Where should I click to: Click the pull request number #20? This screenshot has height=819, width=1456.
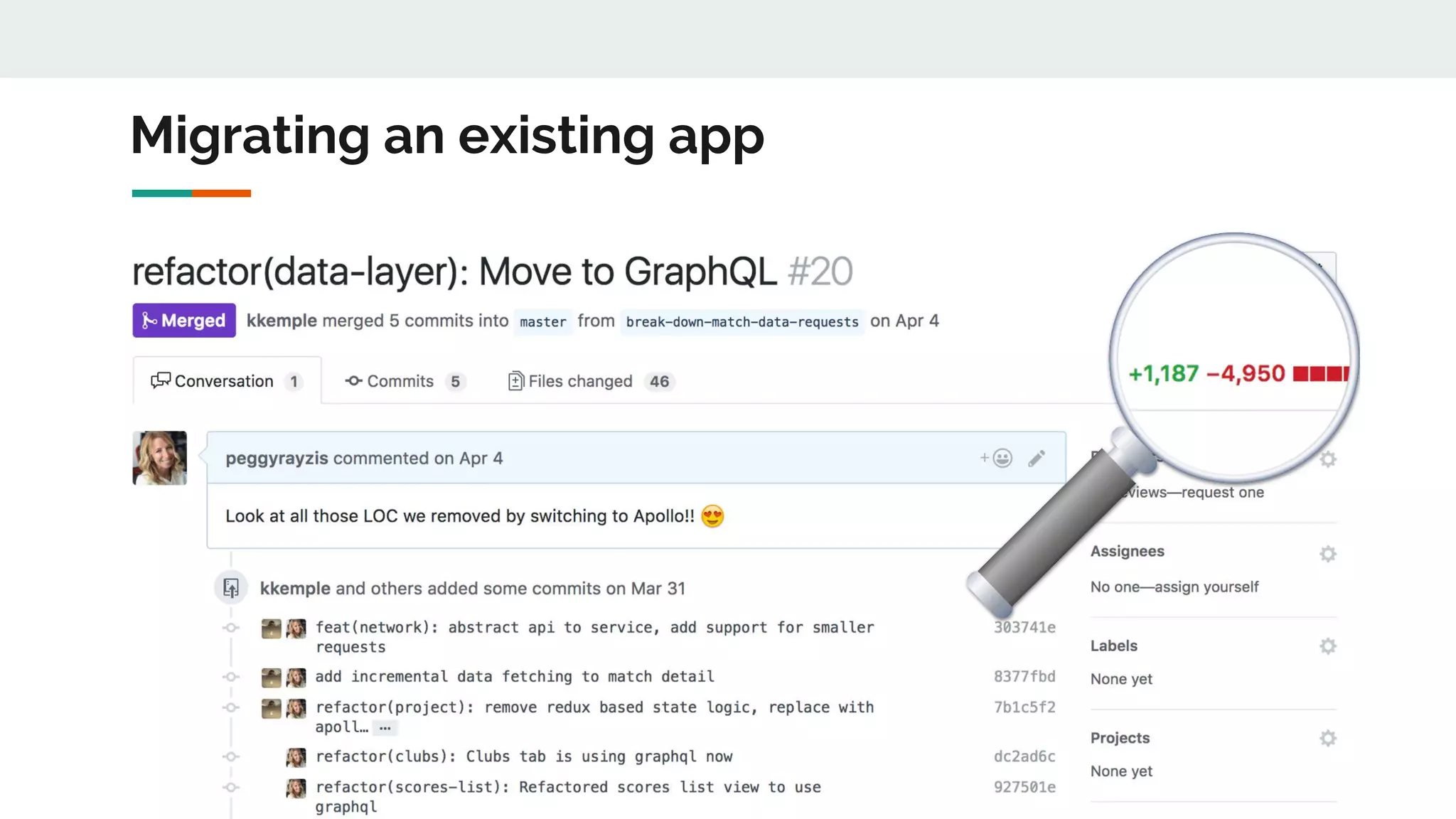820,272
